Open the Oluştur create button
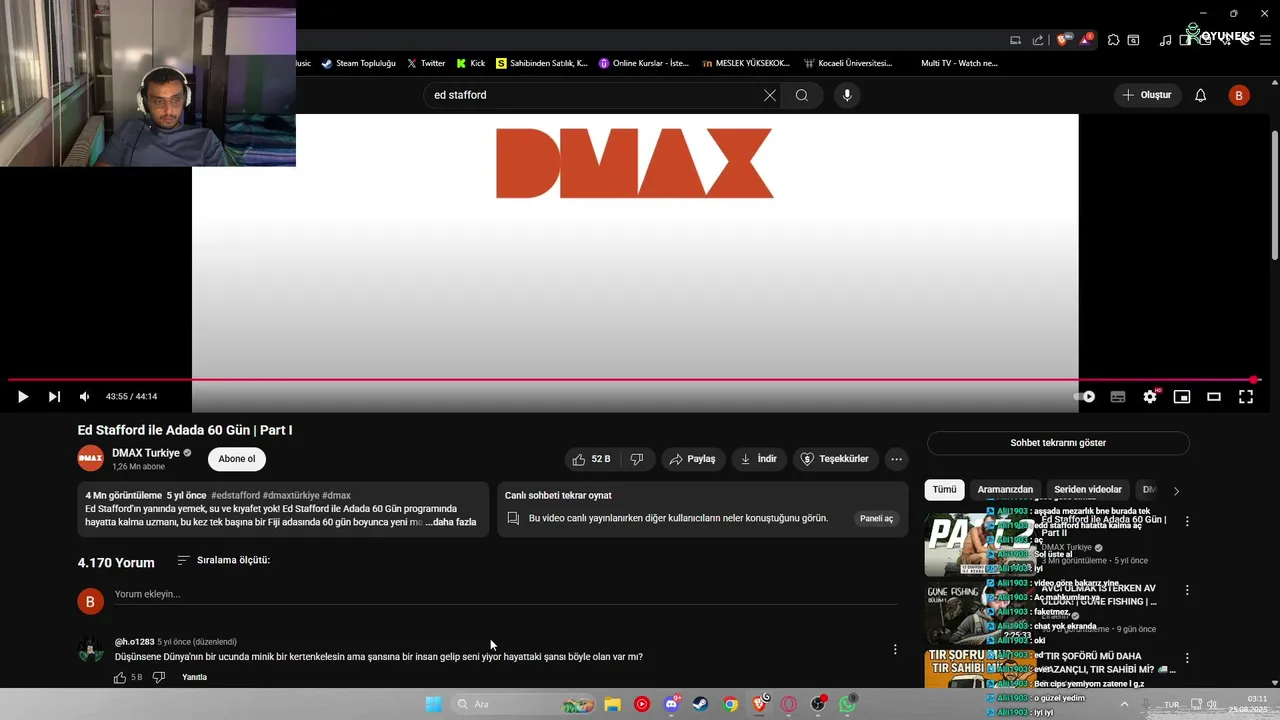Screen dimensions: 1280x720 (1147, 95)
